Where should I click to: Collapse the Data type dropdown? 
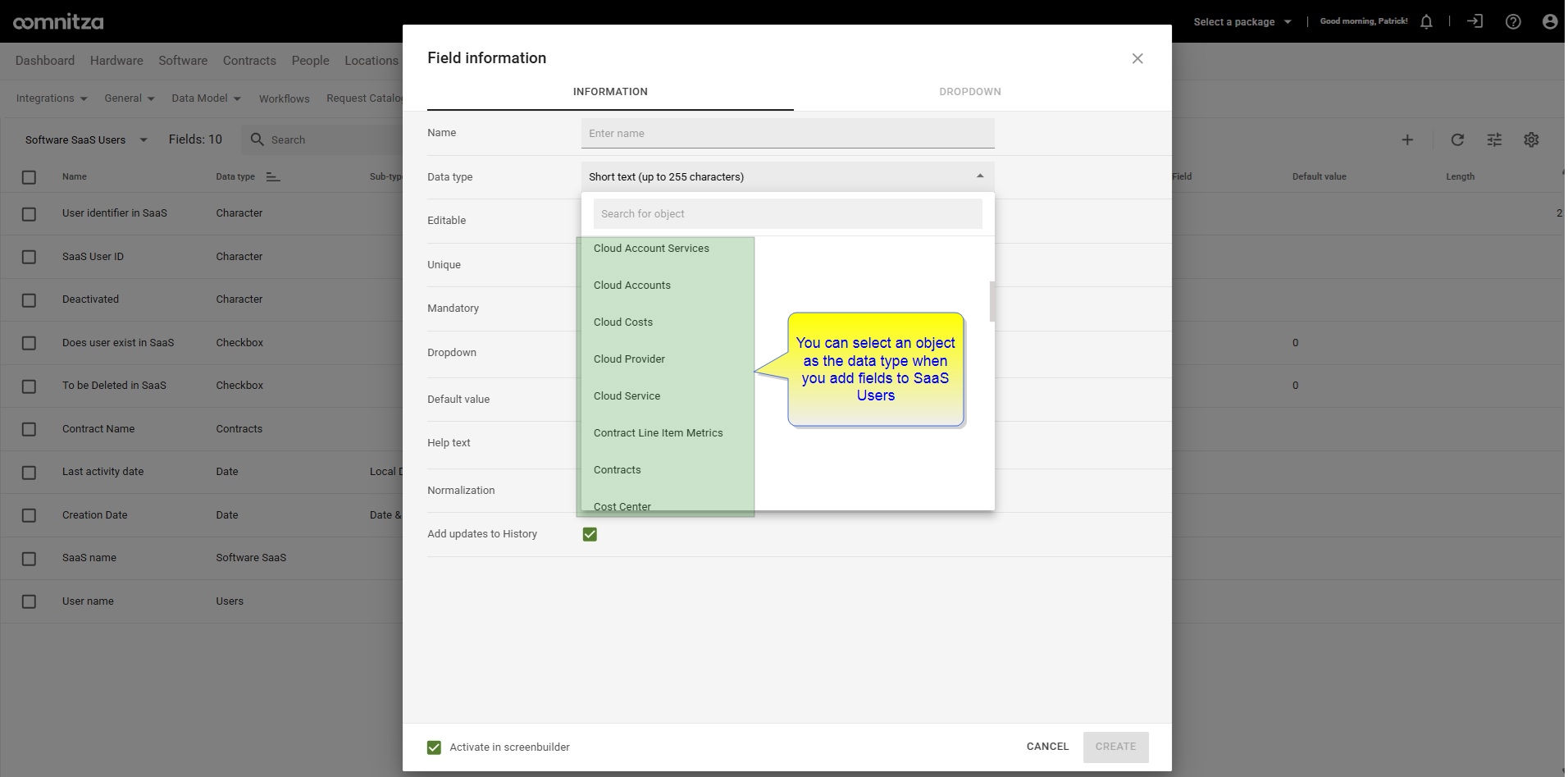(x=980, y=176)
